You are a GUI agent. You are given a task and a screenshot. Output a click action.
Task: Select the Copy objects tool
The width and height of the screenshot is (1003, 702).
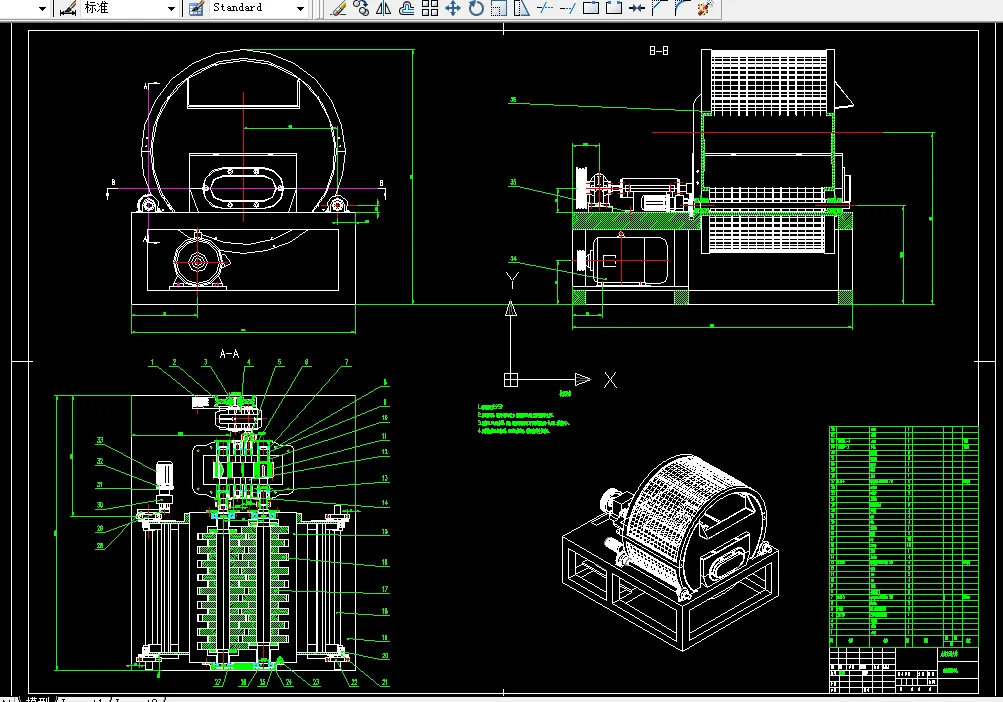click(x=361, y=8)
